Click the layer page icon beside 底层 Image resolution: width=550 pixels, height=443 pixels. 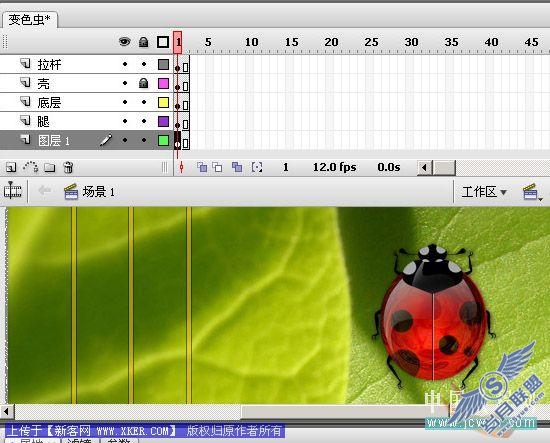point(25,101)
